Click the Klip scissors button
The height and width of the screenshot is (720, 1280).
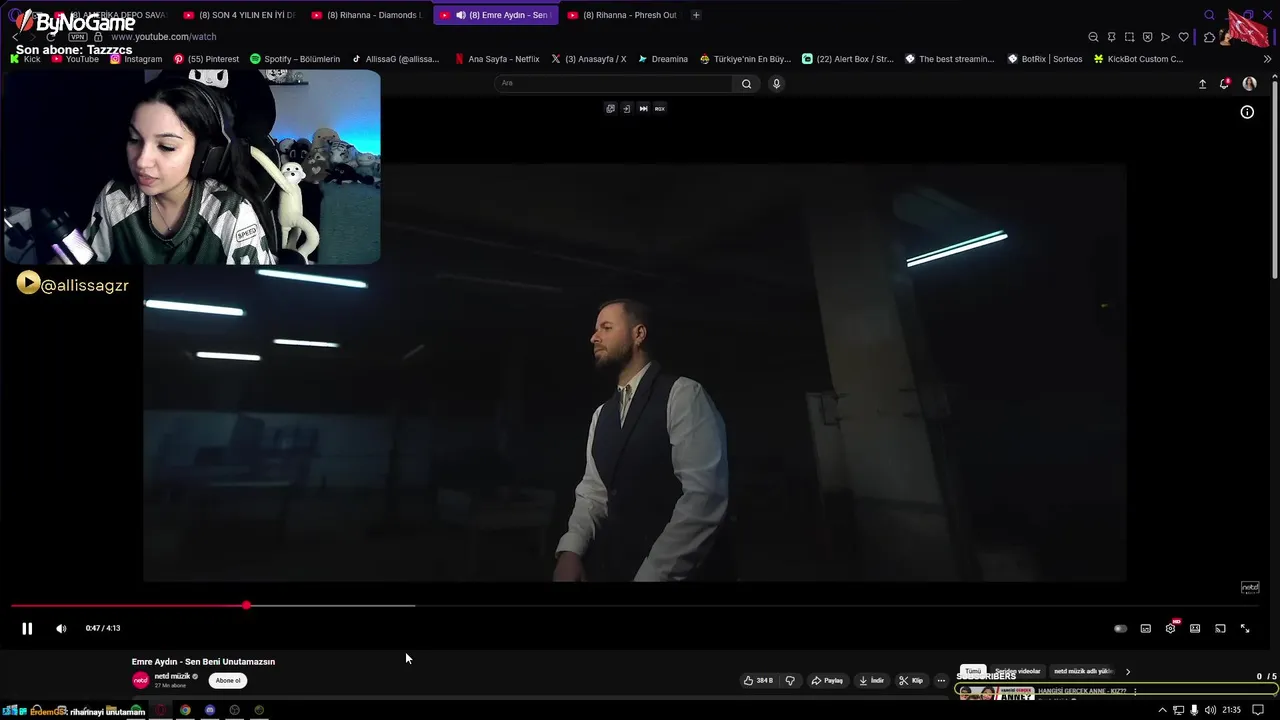pos(911,681)
